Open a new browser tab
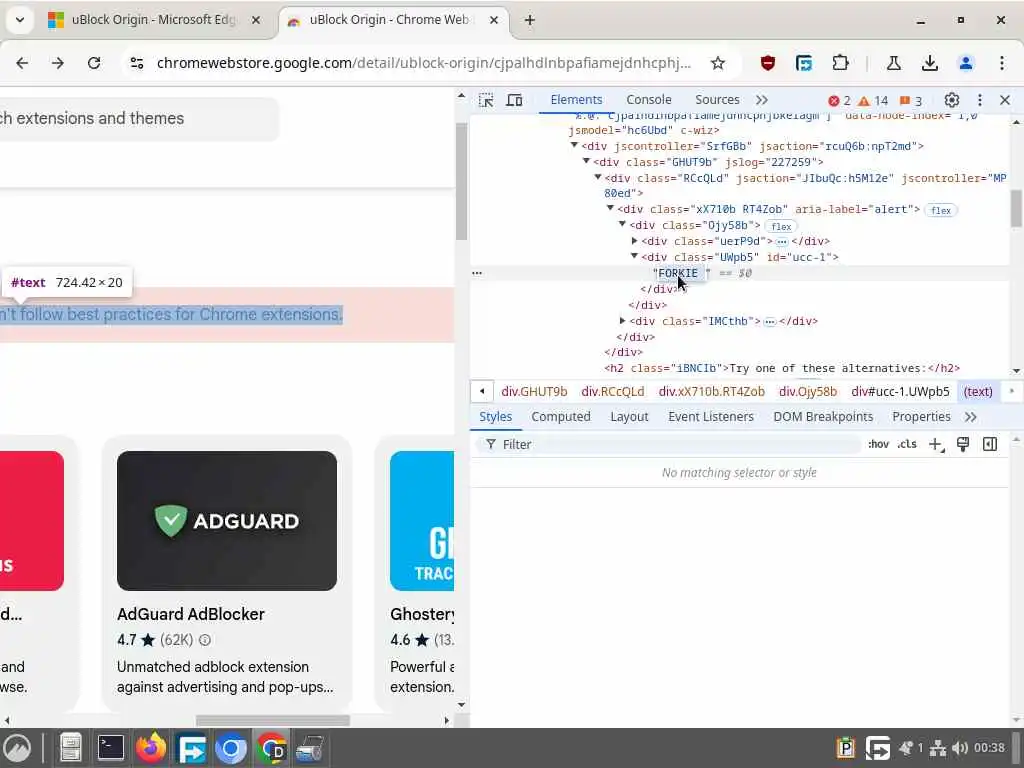This screenshot has height=768, width=1024. click(530, 20)
